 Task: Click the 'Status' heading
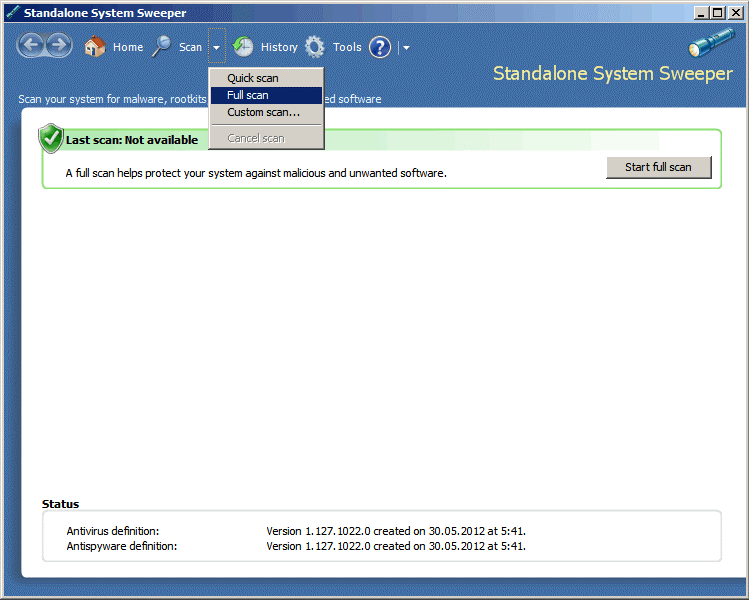[60, 504]
